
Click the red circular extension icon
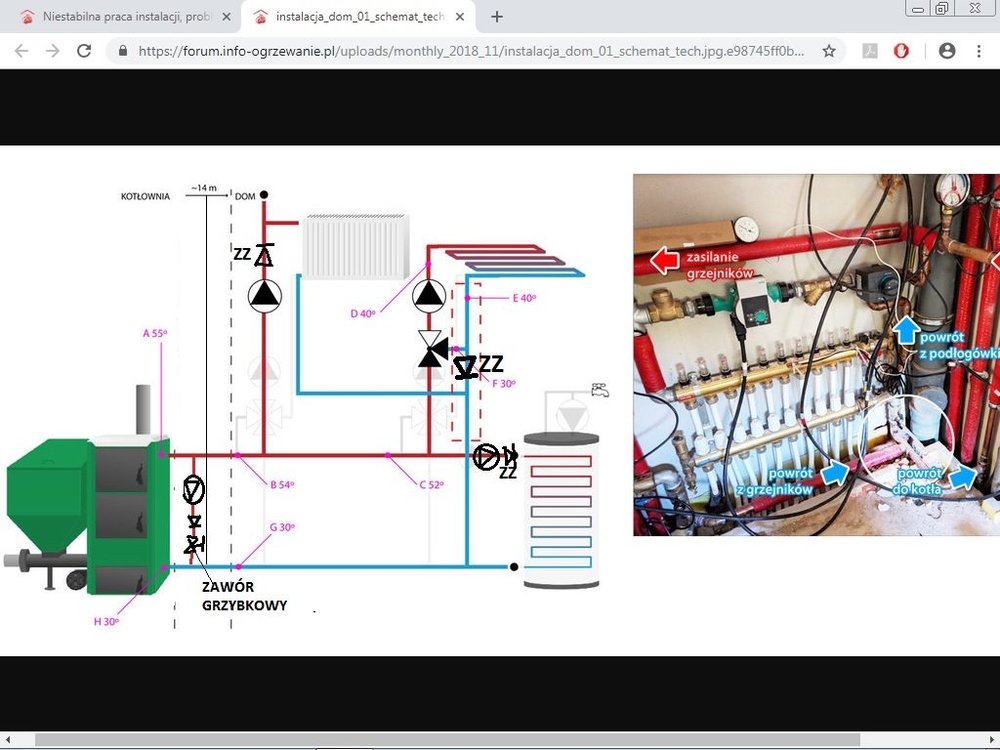[901, 51]
